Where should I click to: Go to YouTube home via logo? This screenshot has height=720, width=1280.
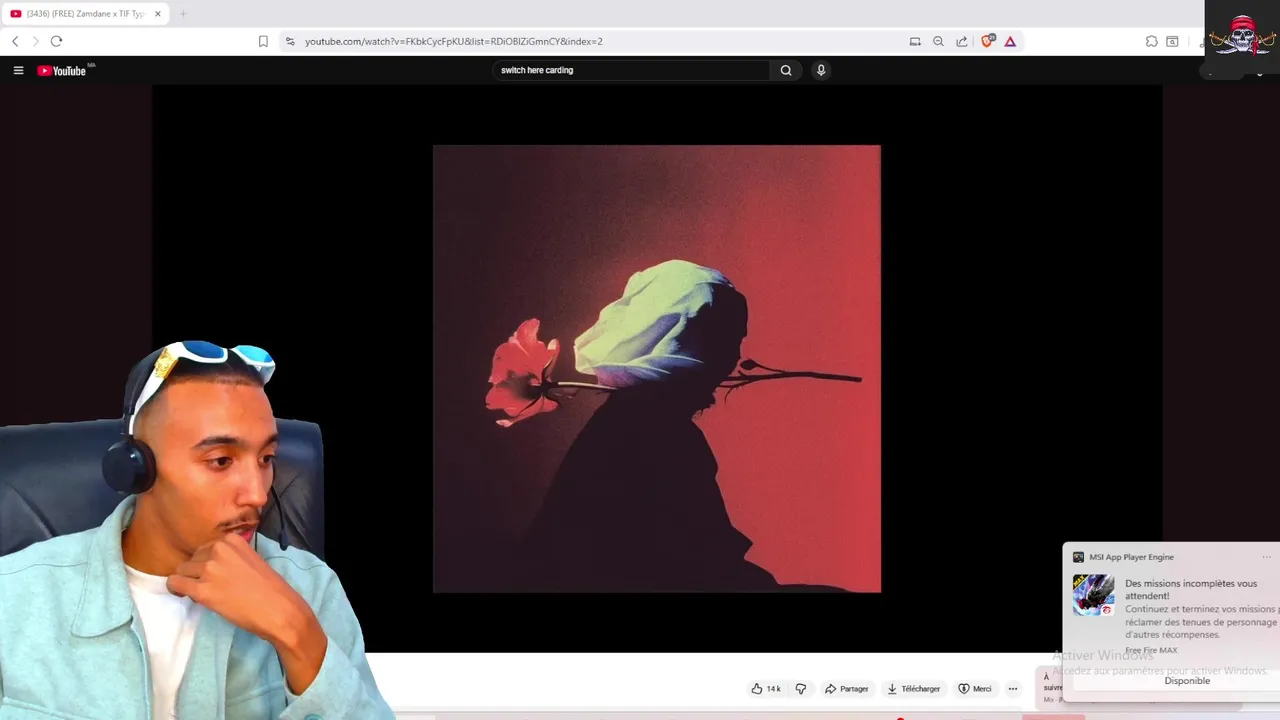(62, 70)
